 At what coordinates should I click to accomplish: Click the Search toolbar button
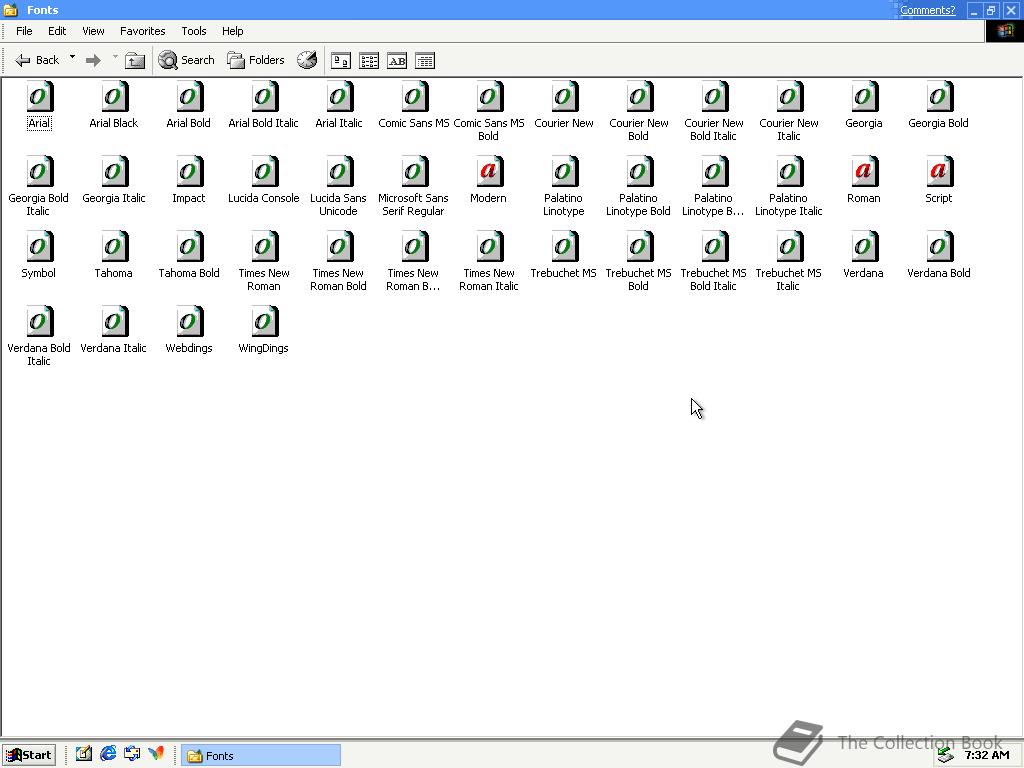(187, 60)
